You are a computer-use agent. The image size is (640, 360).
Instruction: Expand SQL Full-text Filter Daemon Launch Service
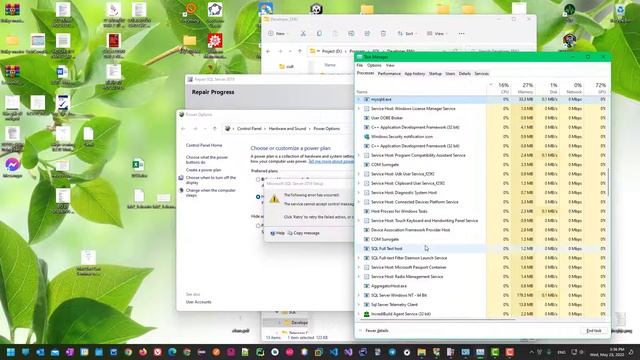pyautogui.click(x=359, y=258)
